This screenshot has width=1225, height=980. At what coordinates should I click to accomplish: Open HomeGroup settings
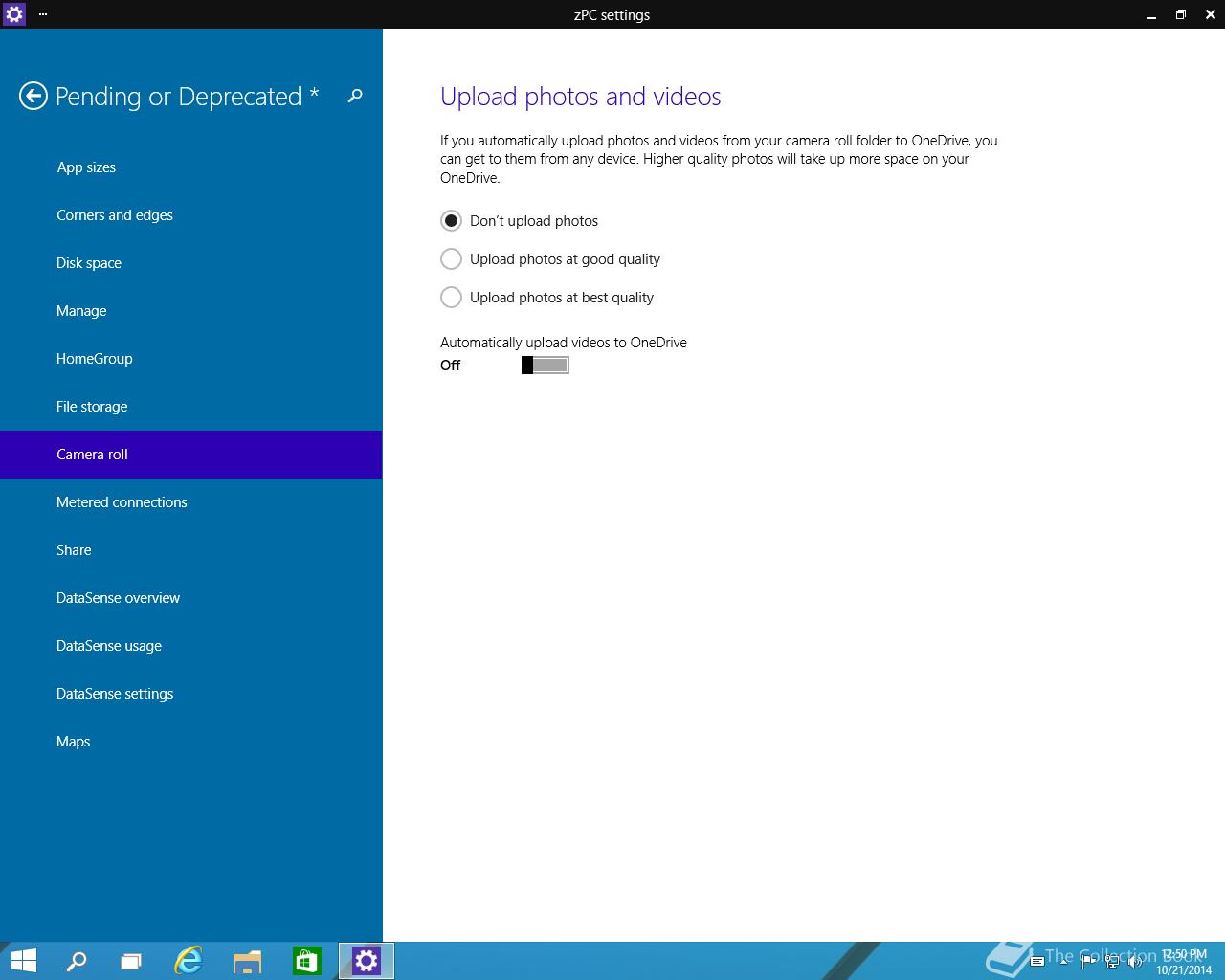(x=191, y=359)
